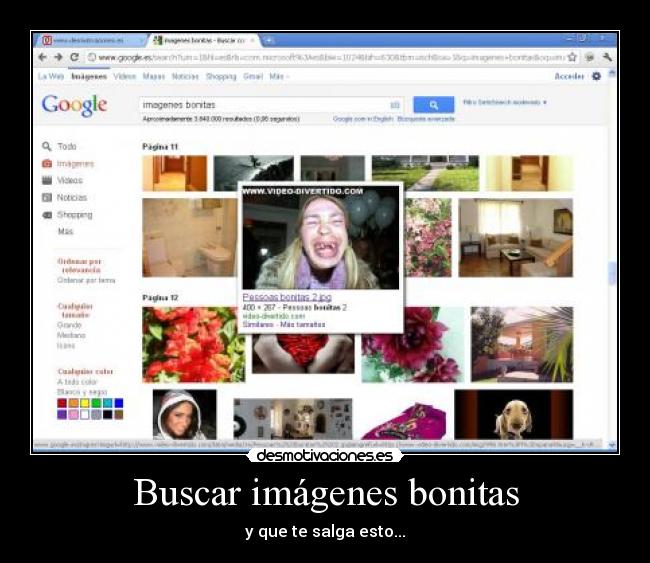The width and height of the screenshot is (650, 563).
Task: Choose Ordenar por tema
Action: (86, 280)
